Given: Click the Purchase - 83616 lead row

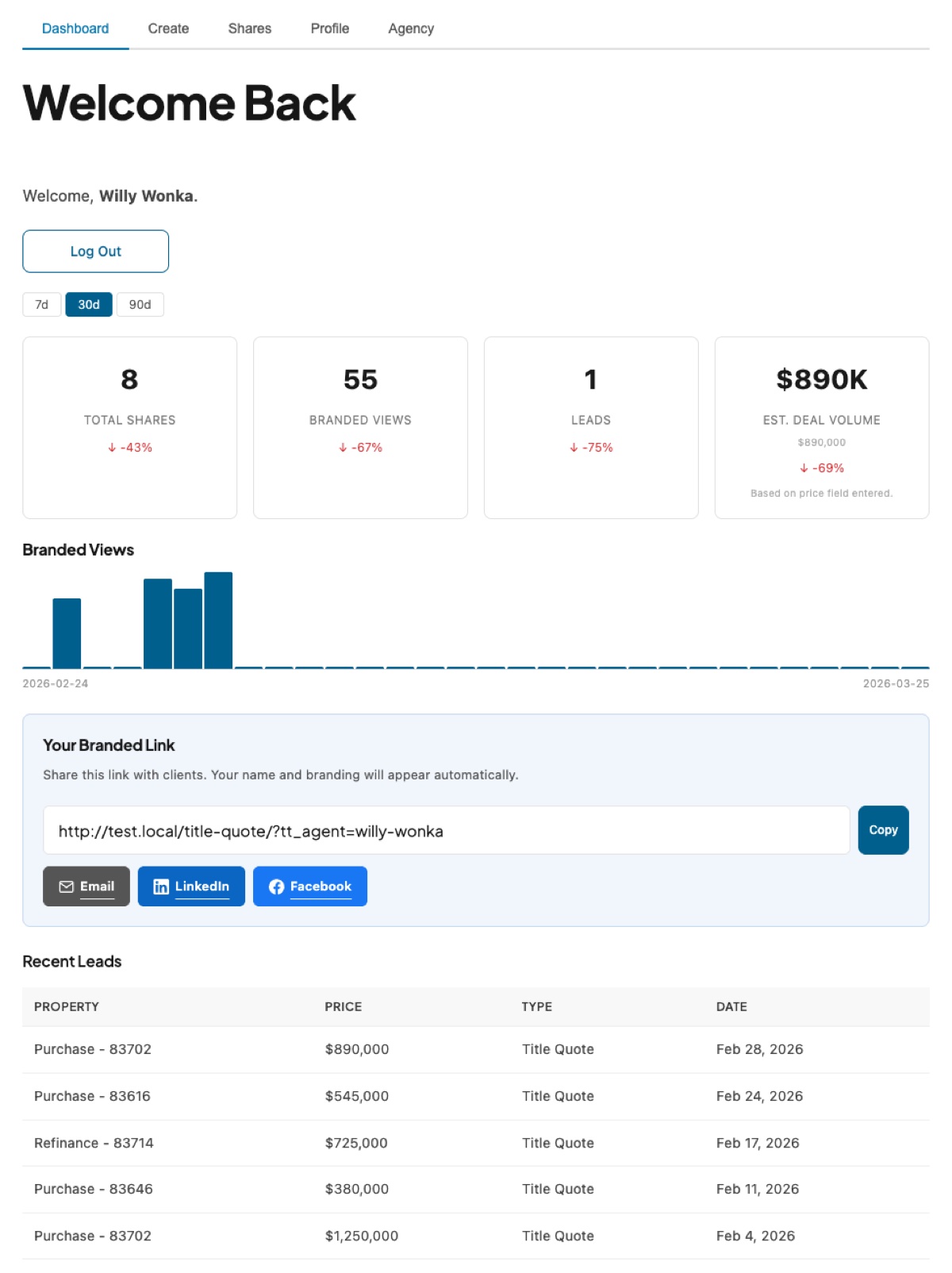Looking at the screenshot, I should 475,1096.
